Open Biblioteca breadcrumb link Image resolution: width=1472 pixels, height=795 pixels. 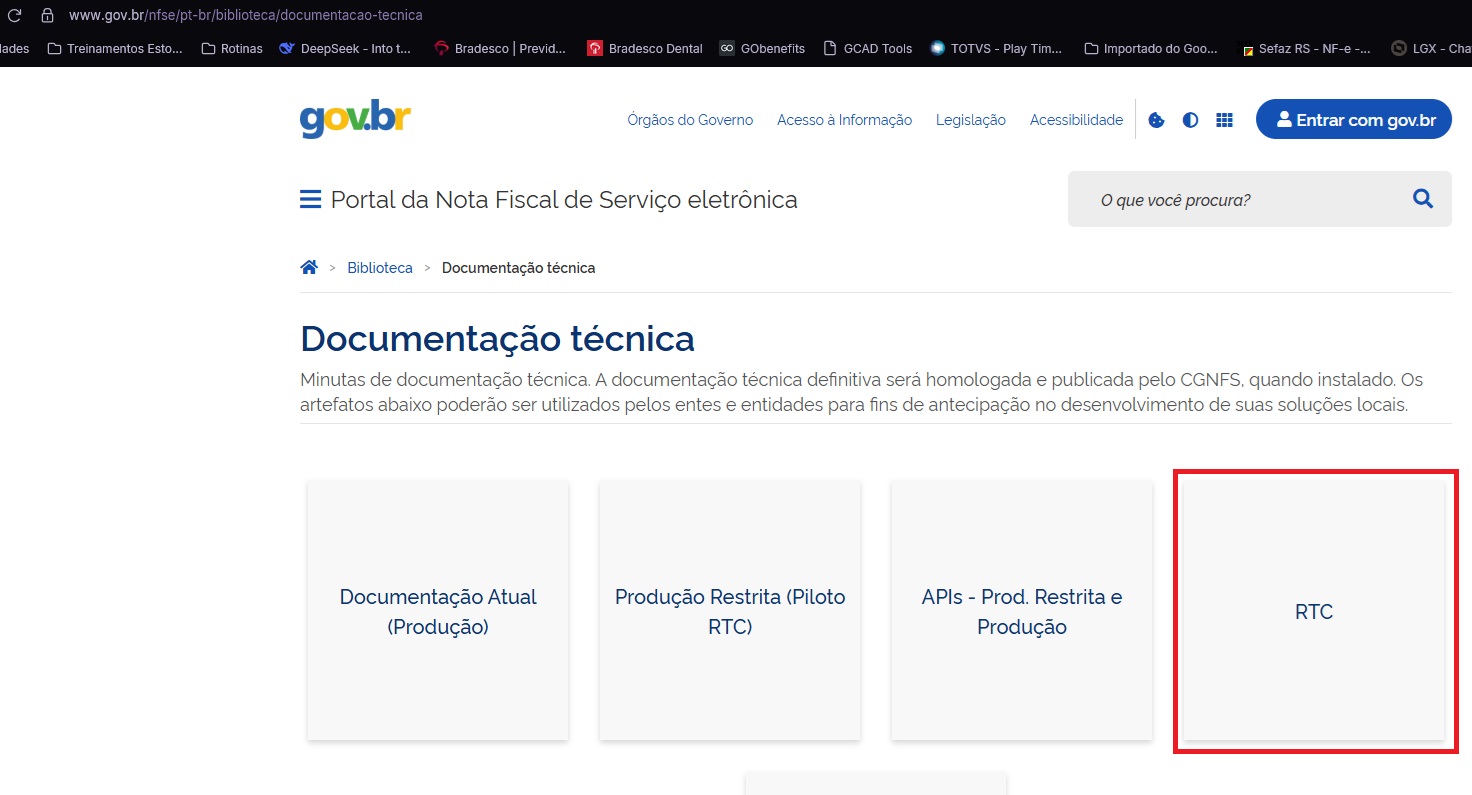pos(380,268)
